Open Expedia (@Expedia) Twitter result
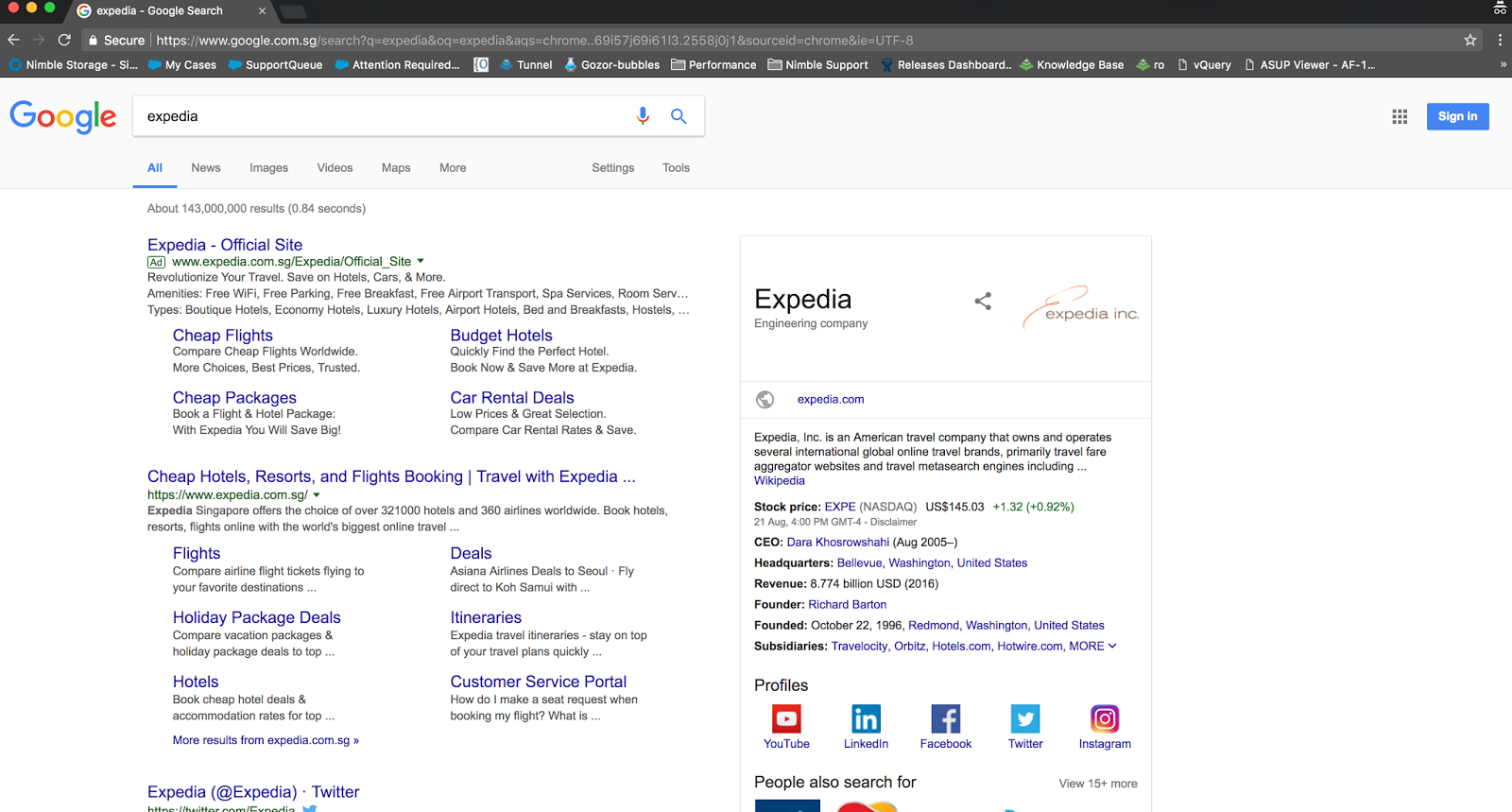 [253, 792]
